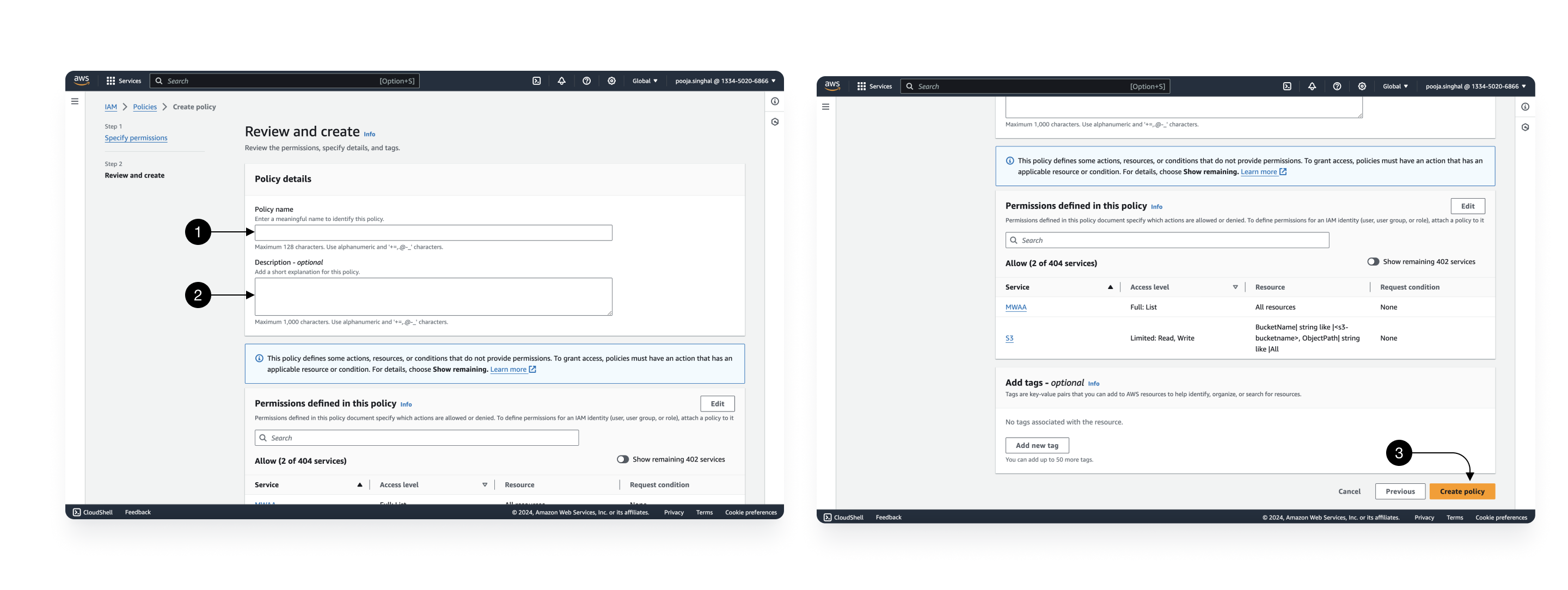Select 'Full: List' cell in right window MWAA row
The image size is (1568, 590).
tap(1143, 307)
